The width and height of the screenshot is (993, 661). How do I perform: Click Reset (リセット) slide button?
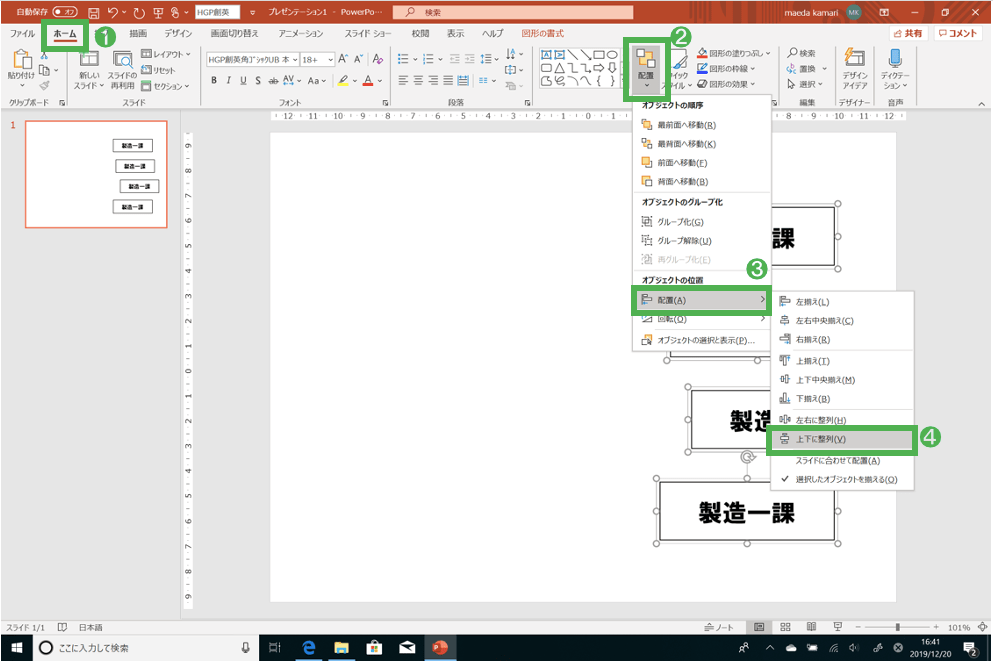[158, 70]
